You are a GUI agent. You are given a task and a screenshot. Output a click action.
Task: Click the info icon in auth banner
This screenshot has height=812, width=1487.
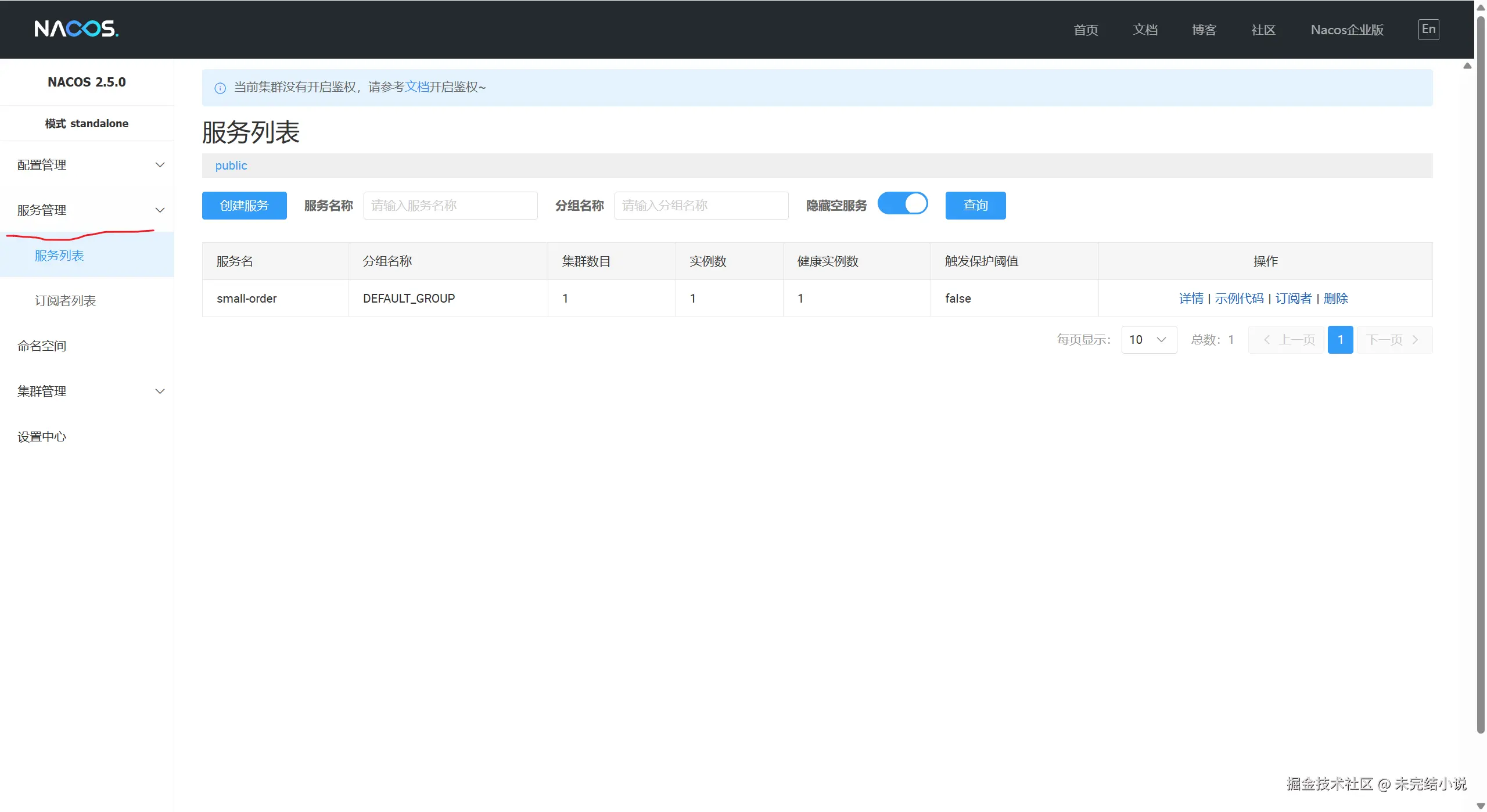(x=220, y=88)
